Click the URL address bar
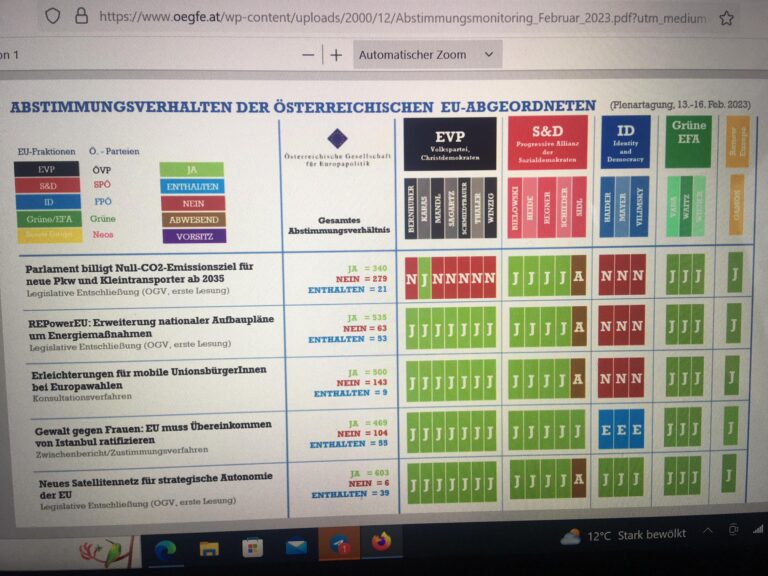This screenshot has height=576, width=768. tap(400, 17)
